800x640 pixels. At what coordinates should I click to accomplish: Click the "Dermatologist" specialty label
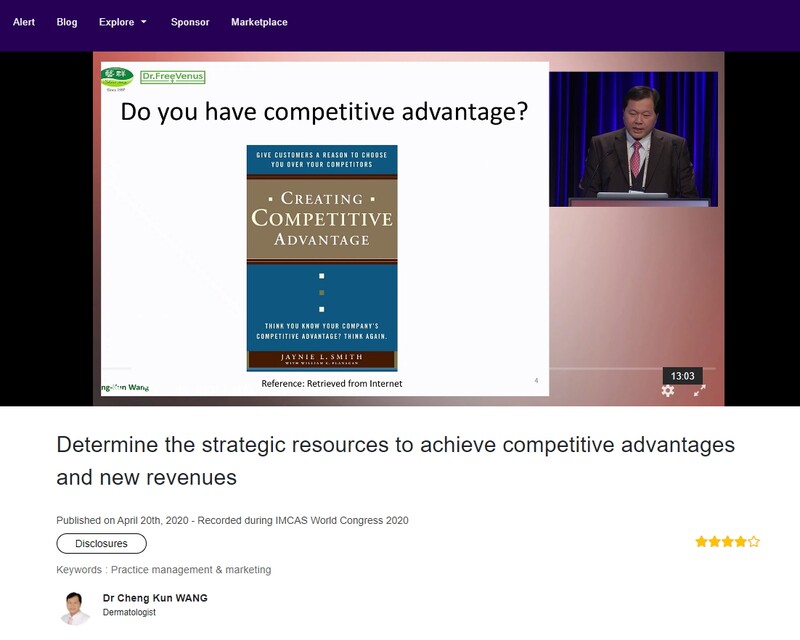tap(129, 612)
